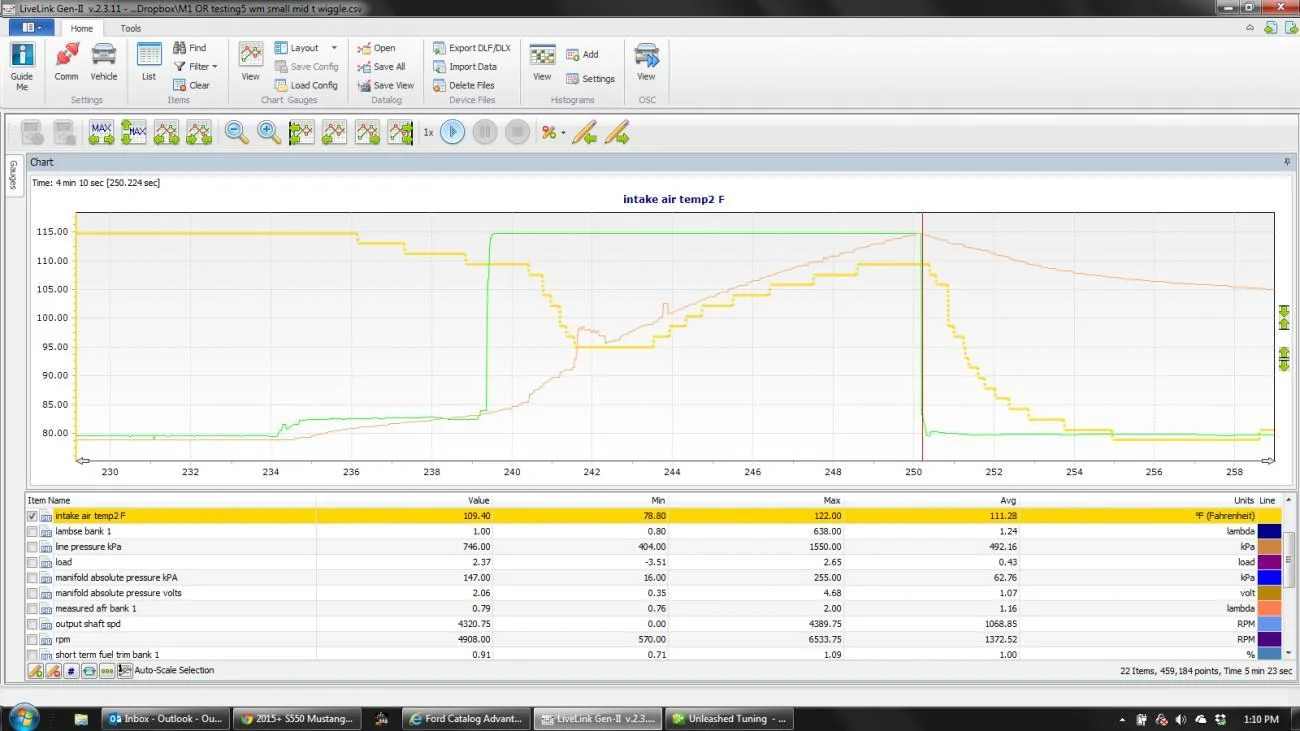
Task: Open the Guide Me helper
Action: (21, 66)
